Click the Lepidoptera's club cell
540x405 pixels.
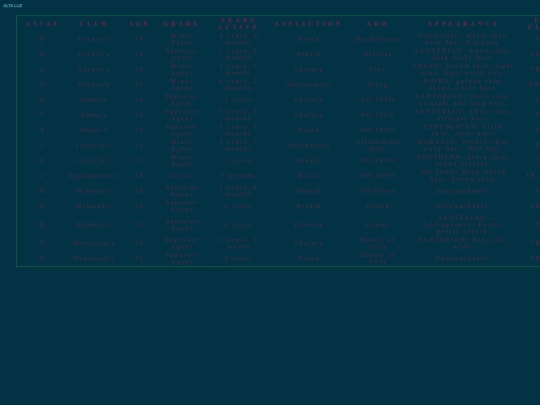[94, 176]
